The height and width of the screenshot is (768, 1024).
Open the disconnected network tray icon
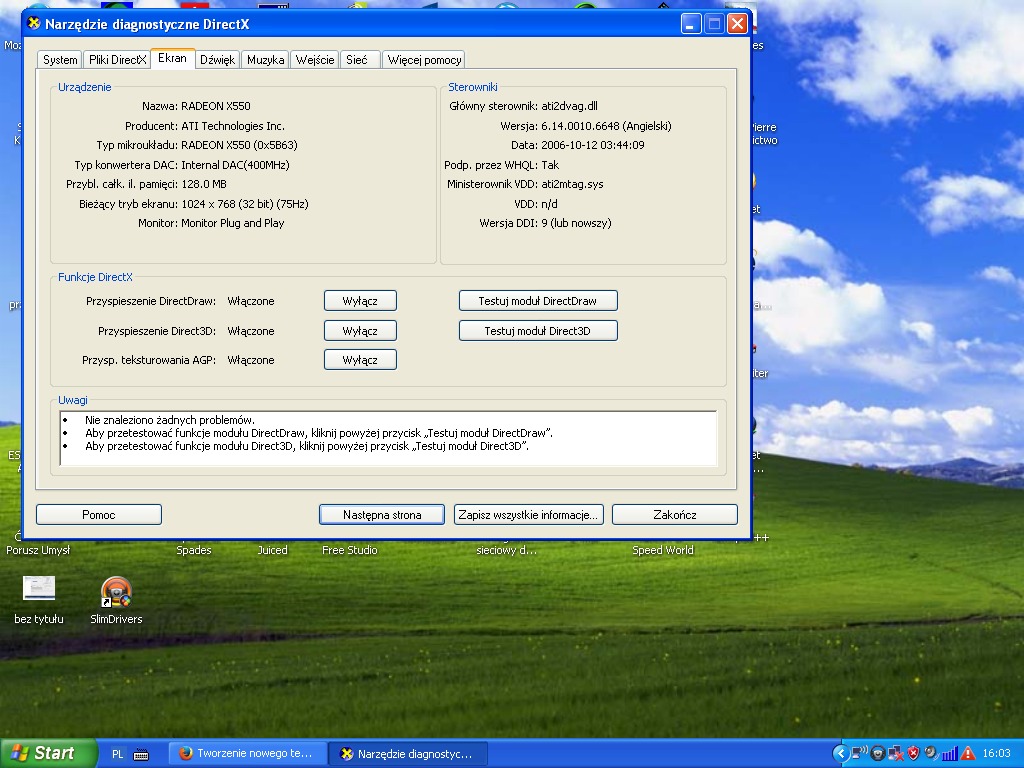(x=896, y=754)
